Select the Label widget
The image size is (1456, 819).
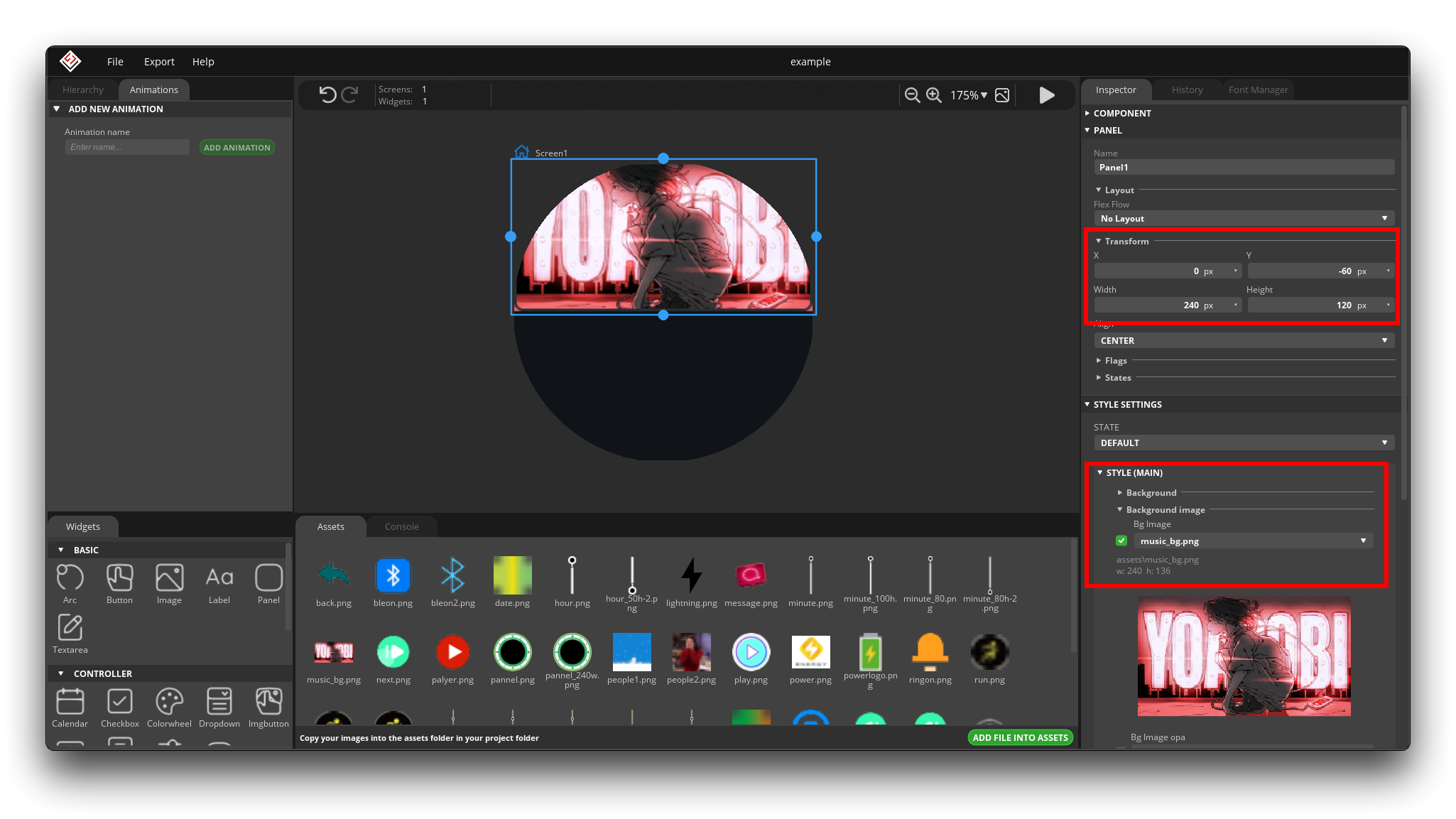coord(219,584)
